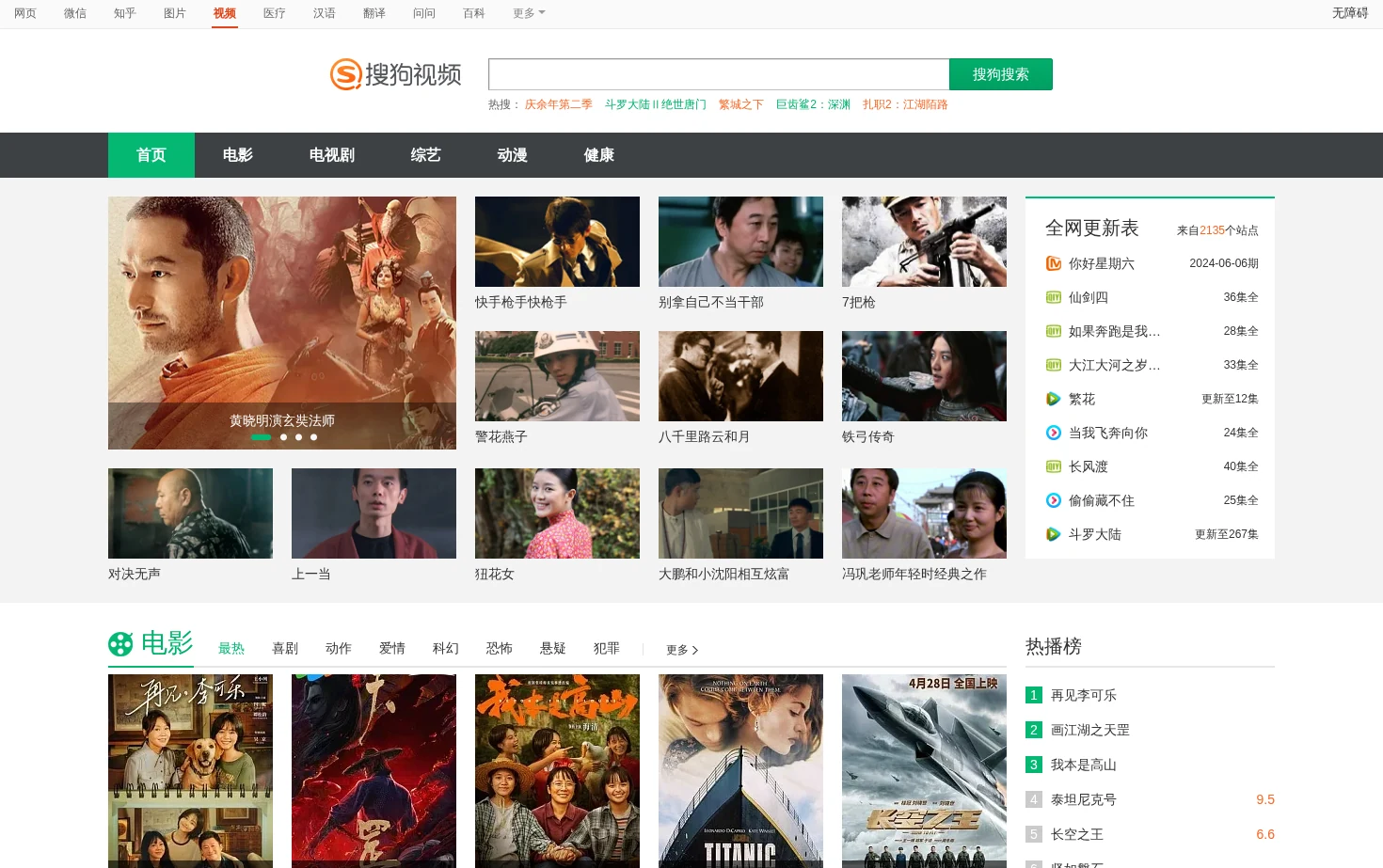The width and height of the screenshot is (1383, 868).
Task: Select the third carousel indicator dot
Action: 298,437
